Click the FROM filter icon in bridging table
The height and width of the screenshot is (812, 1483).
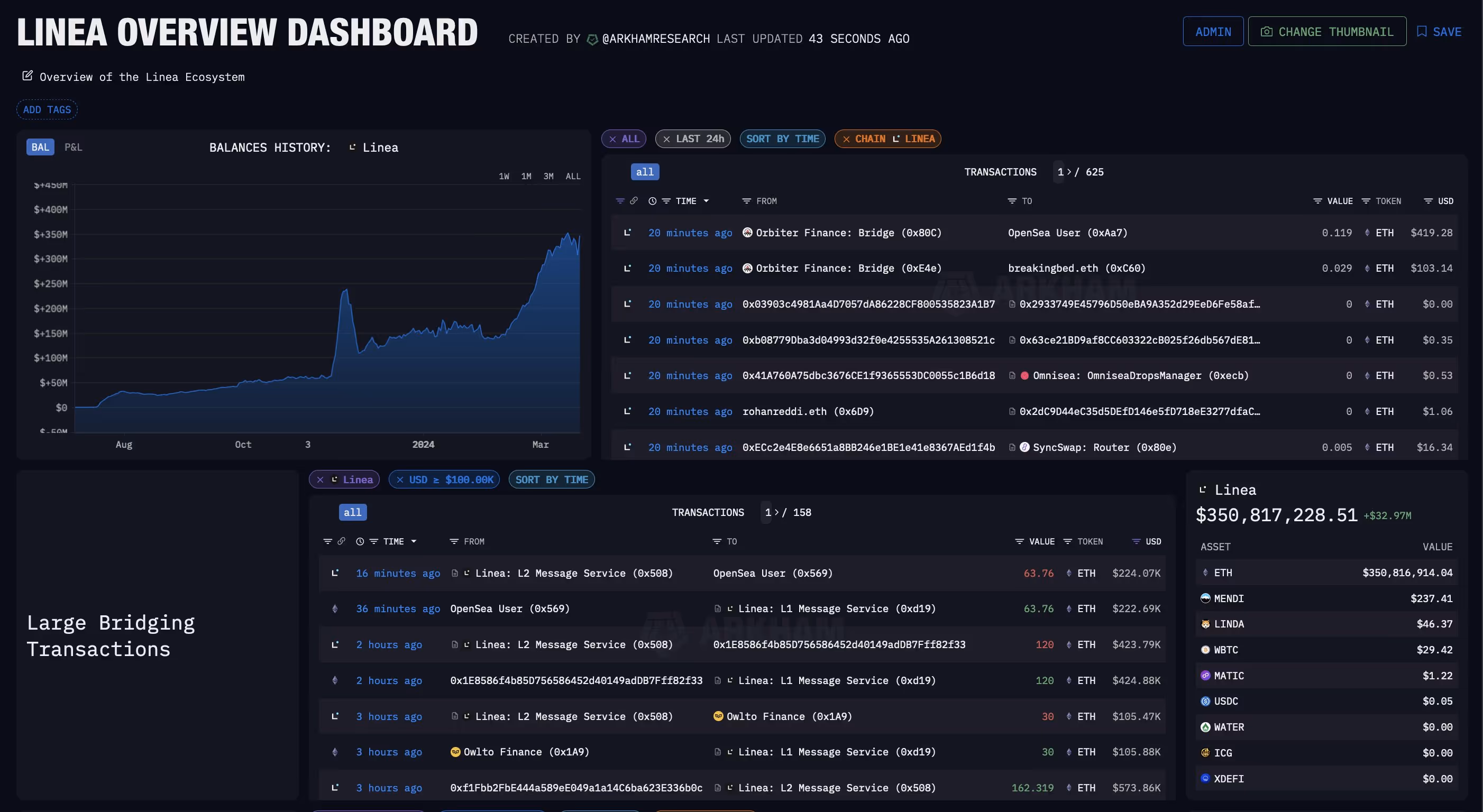tap(454, 541)
